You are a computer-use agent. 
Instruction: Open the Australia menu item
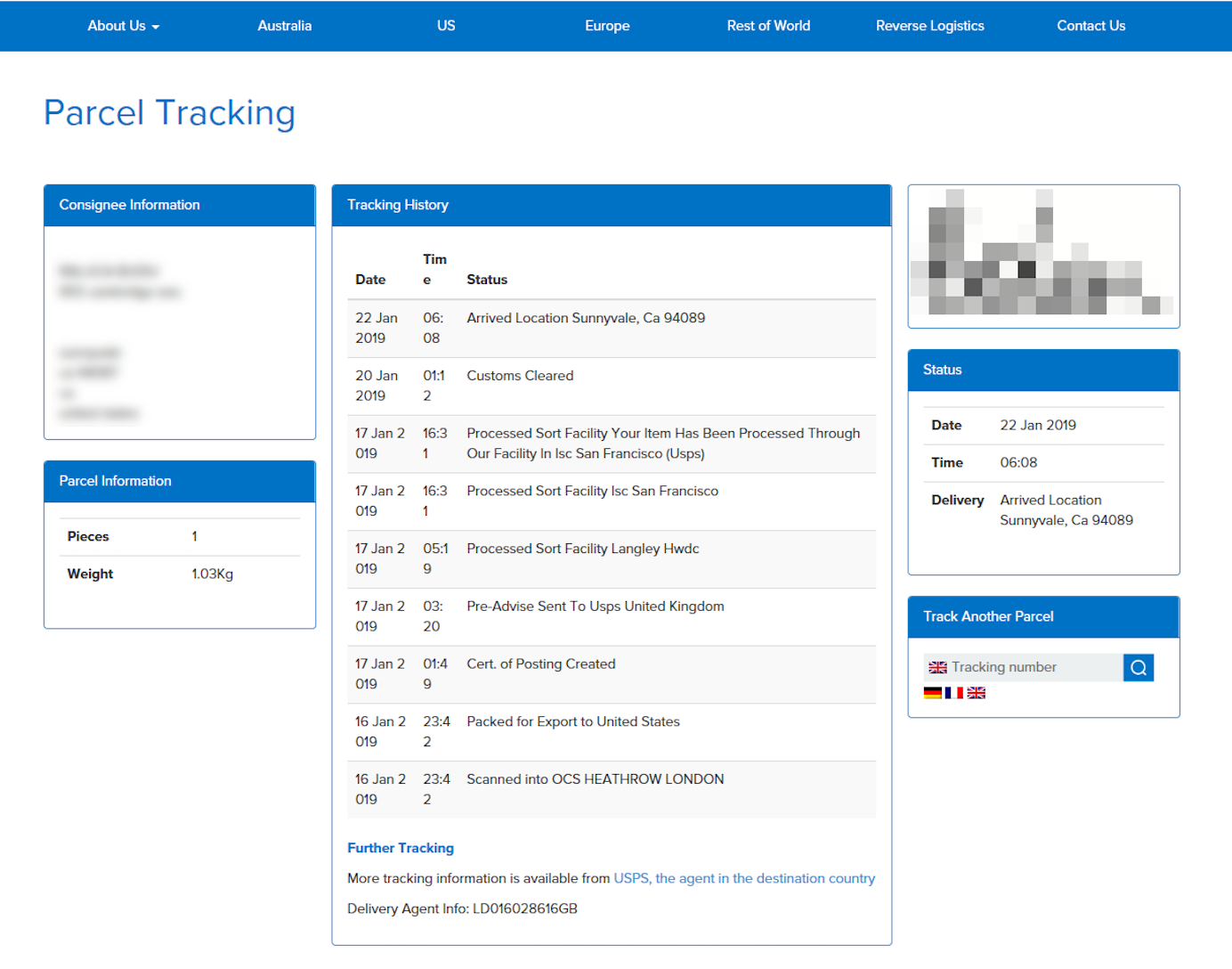click(x=284, y=26)
